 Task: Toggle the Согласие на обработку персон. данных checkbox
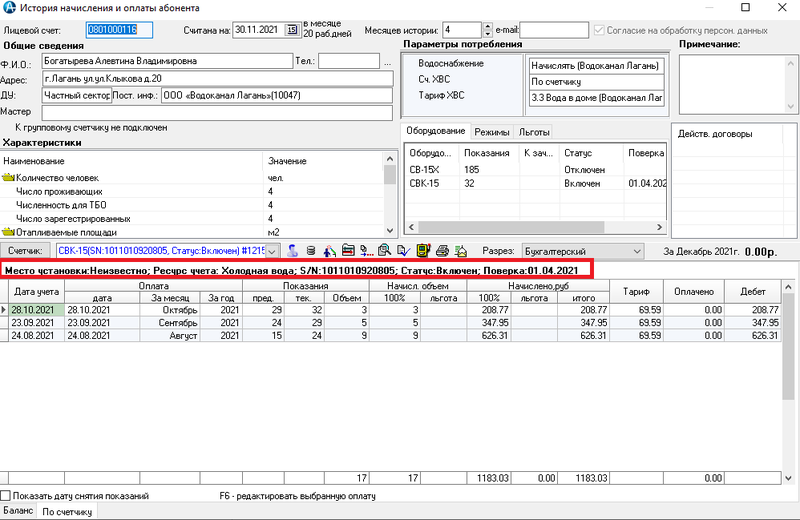pyautogui.click(x=600, y=30)
